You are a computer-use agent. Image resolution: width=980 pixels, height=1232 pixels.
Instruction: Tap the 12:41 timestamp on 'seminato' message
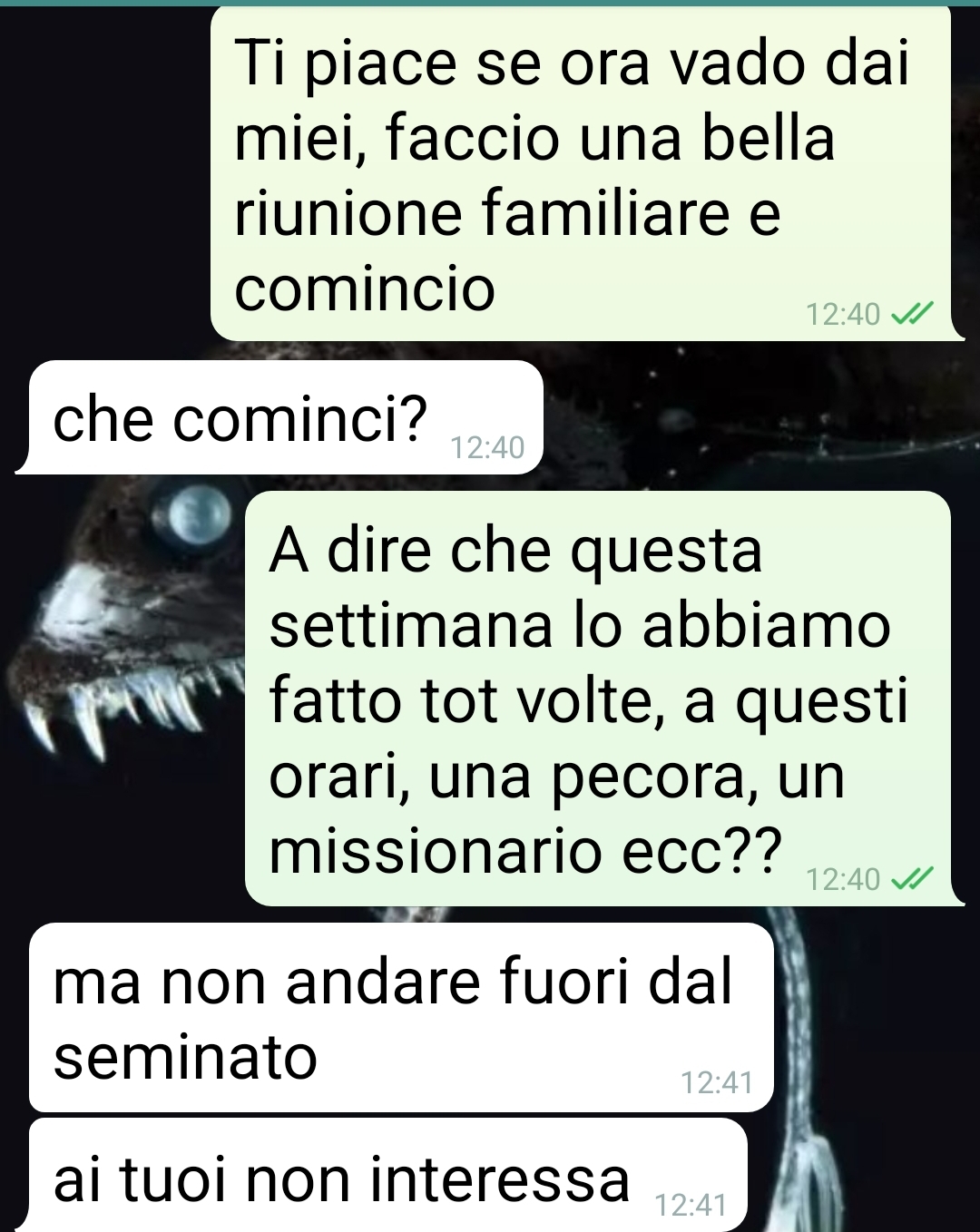click(x=717, y=1082)
